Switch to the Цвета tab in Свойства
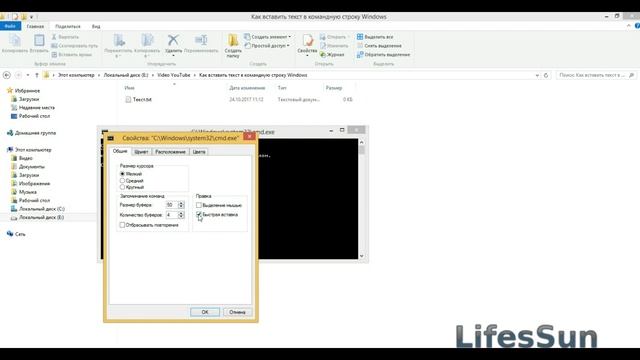The width and height of the screenshot is (640, 360). pyautogui.click(x=199, y=152)
